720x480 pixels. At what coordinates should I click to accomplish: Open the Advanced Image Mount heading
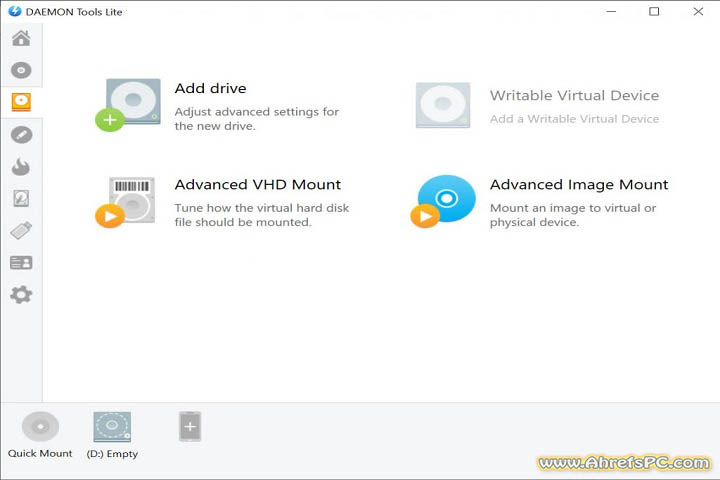(579, 185)
